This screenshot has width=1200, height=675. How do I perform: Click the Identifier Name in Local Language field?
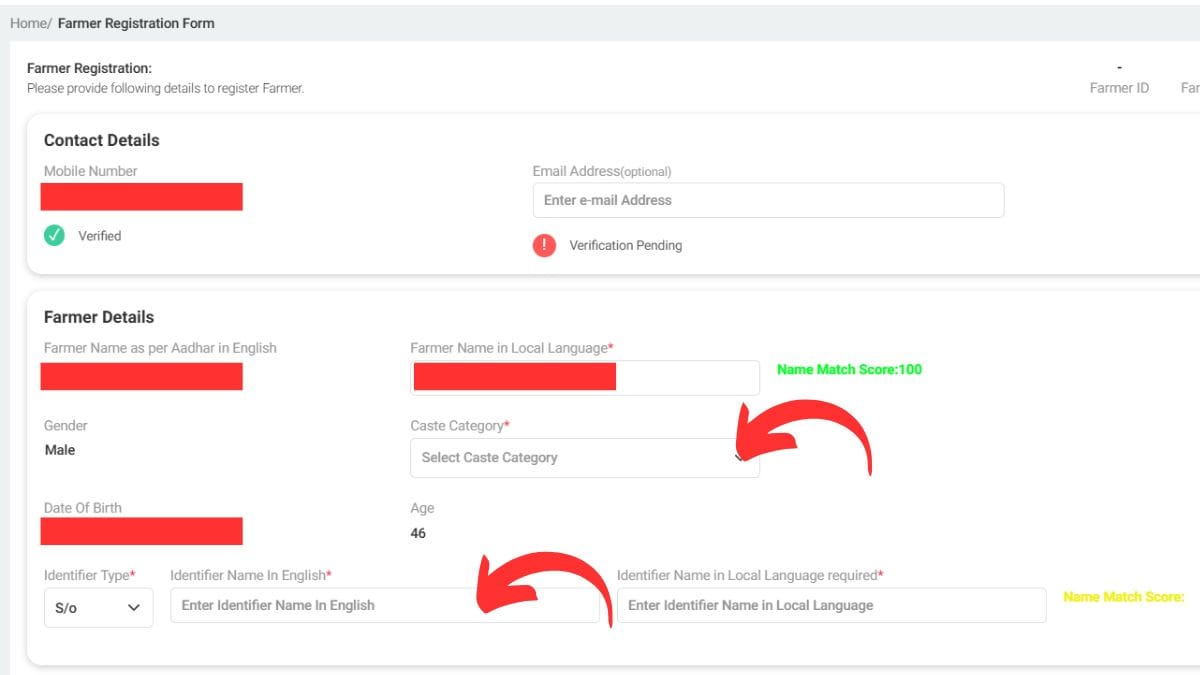click(835, 605)
